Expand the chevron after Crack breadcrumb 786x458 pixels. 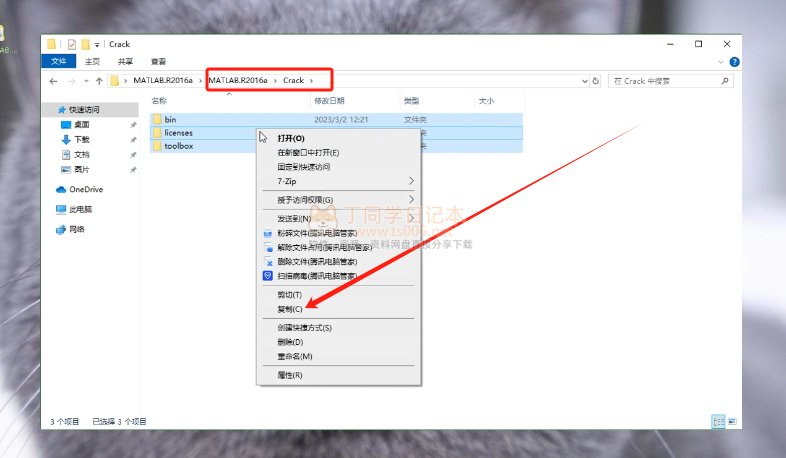pos(311,81)
